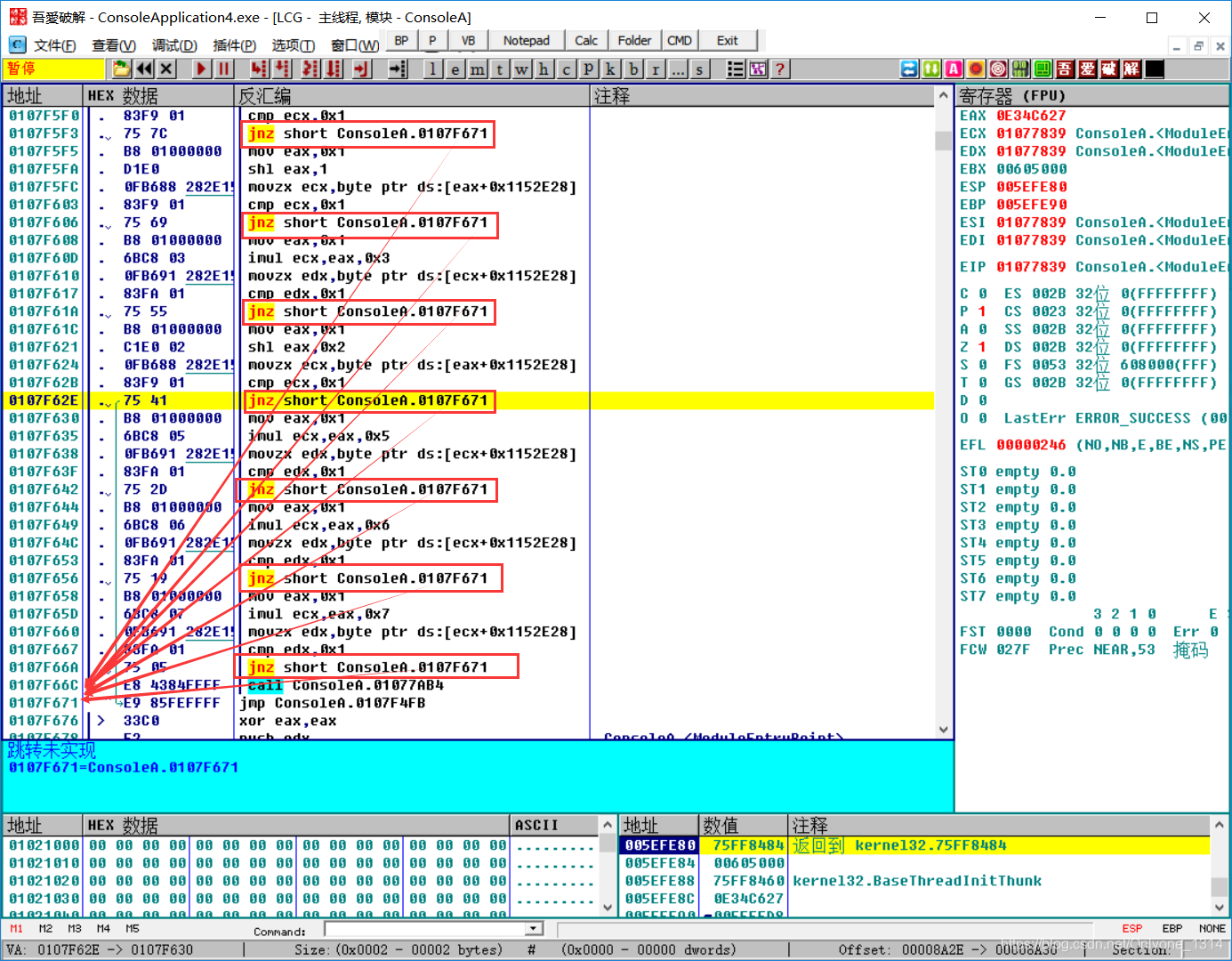Screen dimensions: 1232x961
Task: Click the Step into icon
Action: click(x=259, y=69)
